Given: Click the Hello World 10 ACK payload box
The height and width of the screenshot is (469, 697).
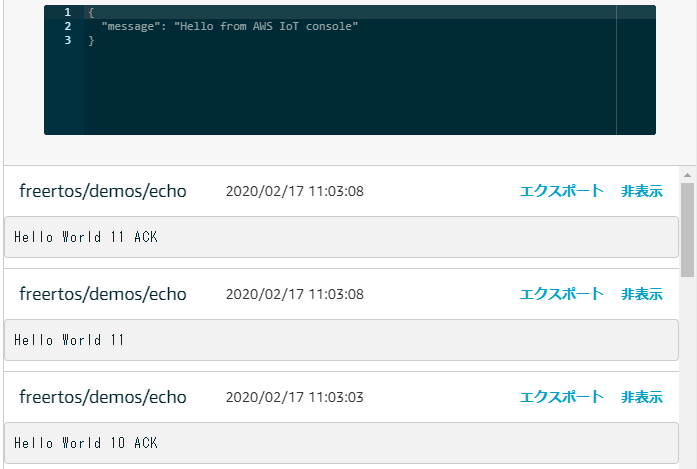Looking at the screenshot, I should pyautogui.click(x=341, y=443).
